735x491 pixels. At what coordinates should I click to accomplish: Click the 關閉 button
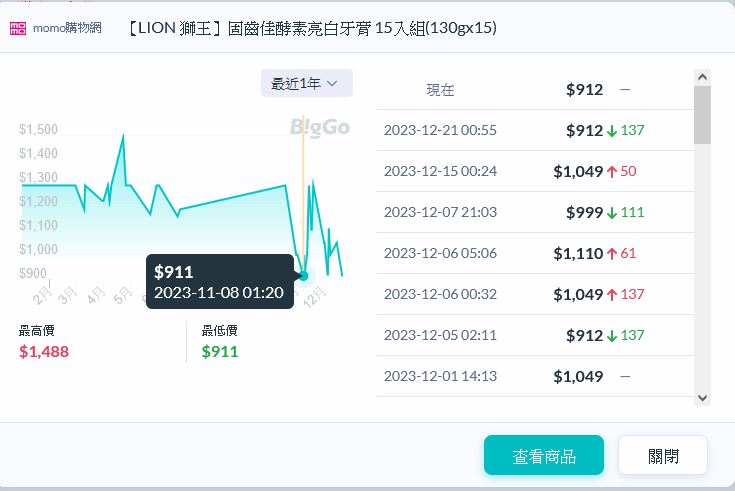tap(663, 456)
